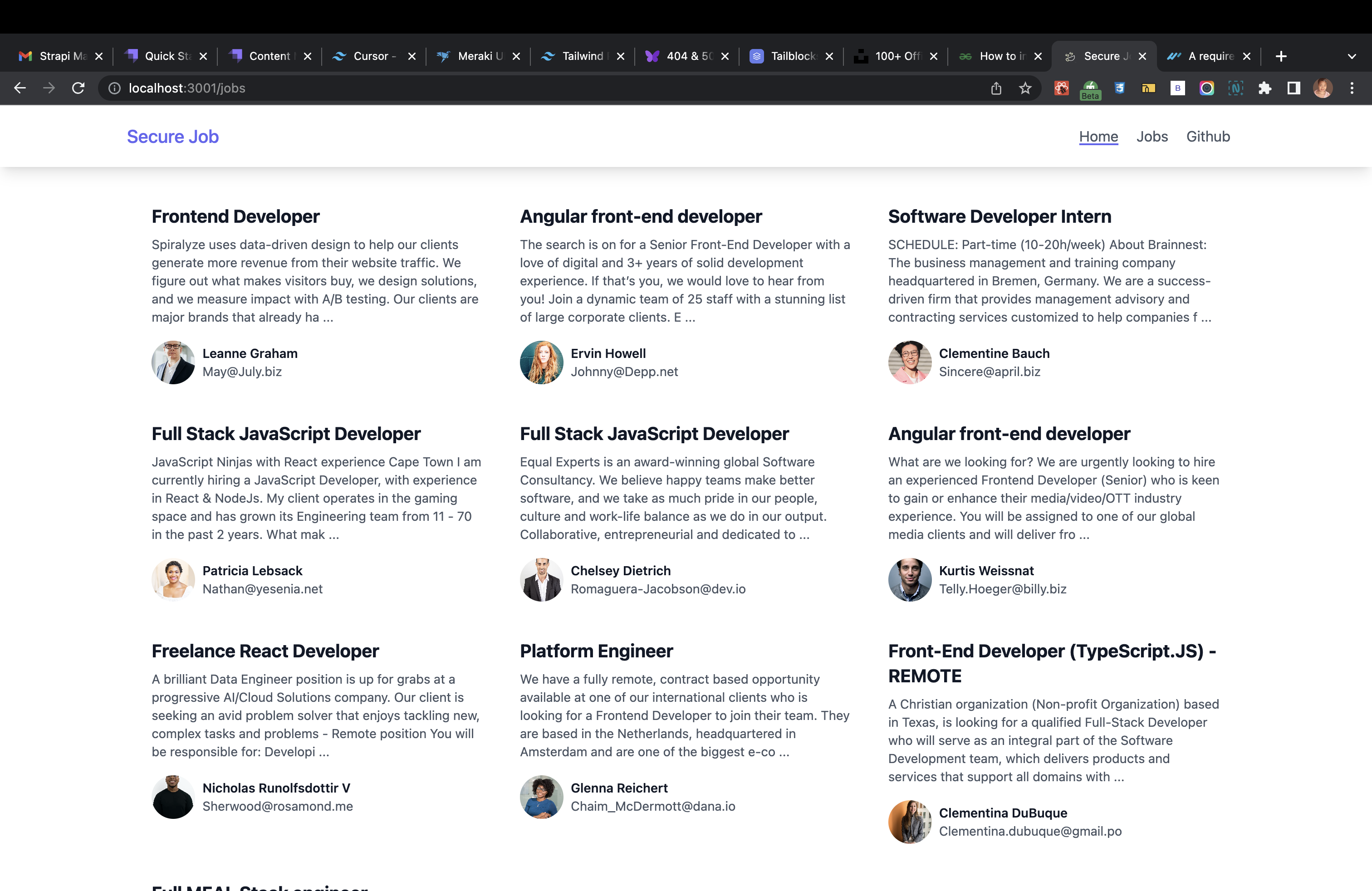Toggle the browser side panel icon
This screenshot has width=1372, height=891.
point(1294,88)
